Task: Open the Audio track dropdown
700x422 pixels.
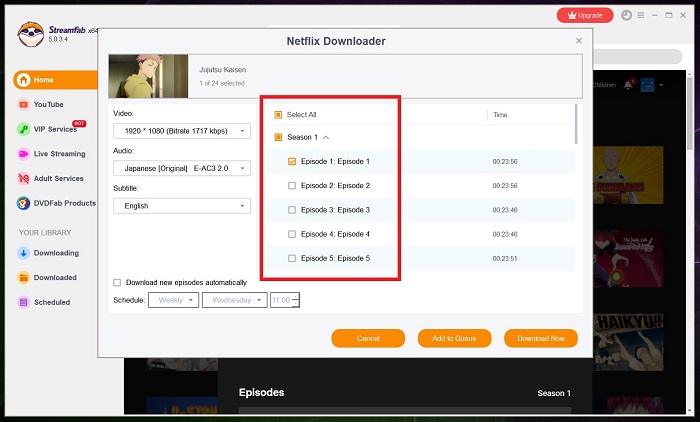Action: (182, 168)
